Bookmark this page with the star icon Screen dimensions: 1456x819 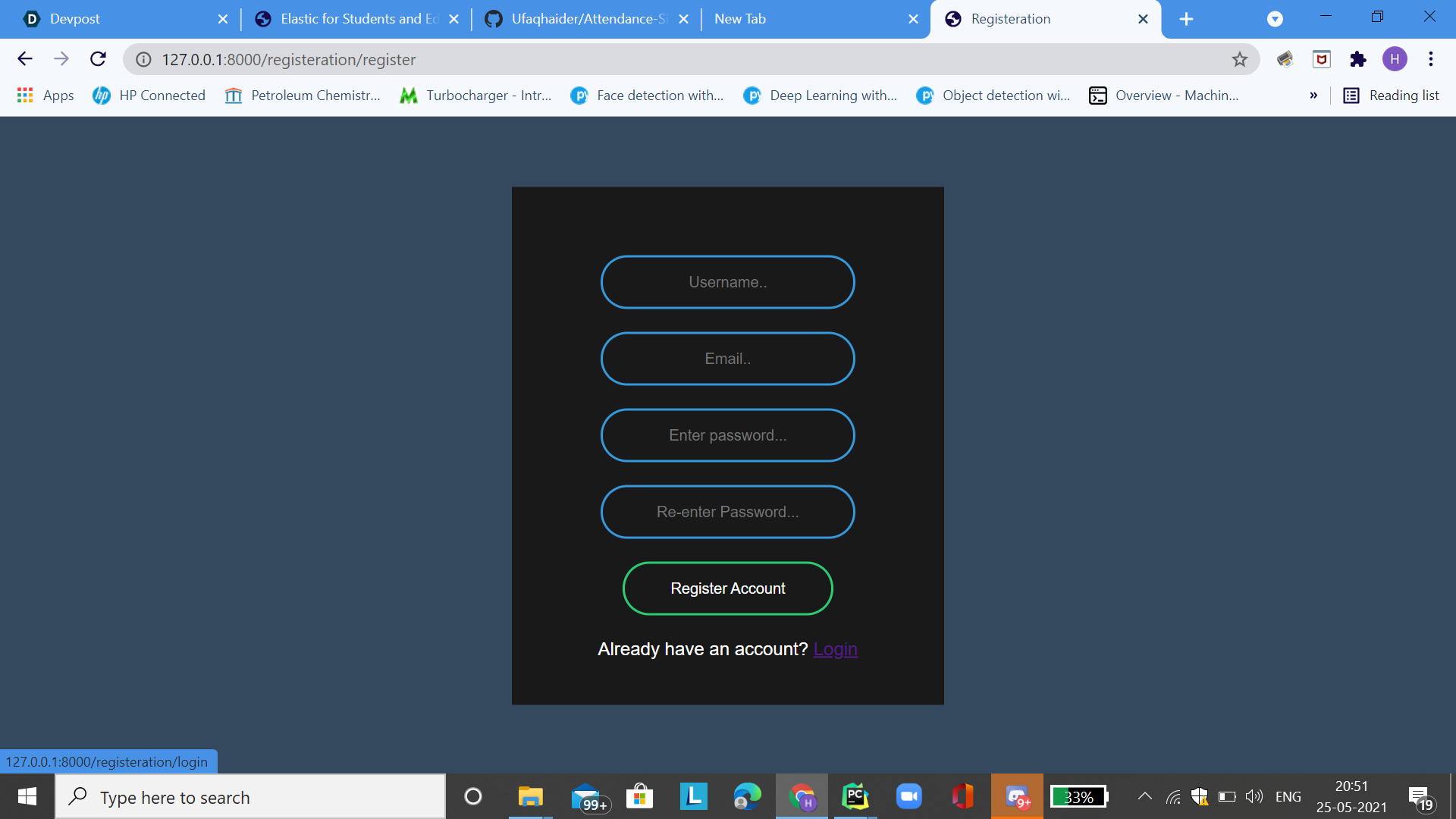click(1239, 59)
